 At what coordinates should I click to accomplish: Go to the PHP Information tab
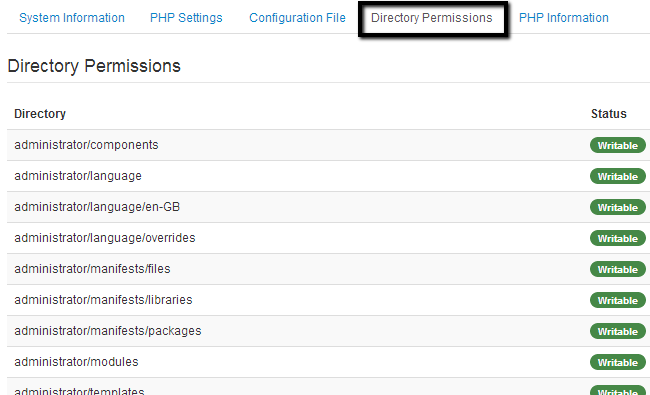point(564,18)
